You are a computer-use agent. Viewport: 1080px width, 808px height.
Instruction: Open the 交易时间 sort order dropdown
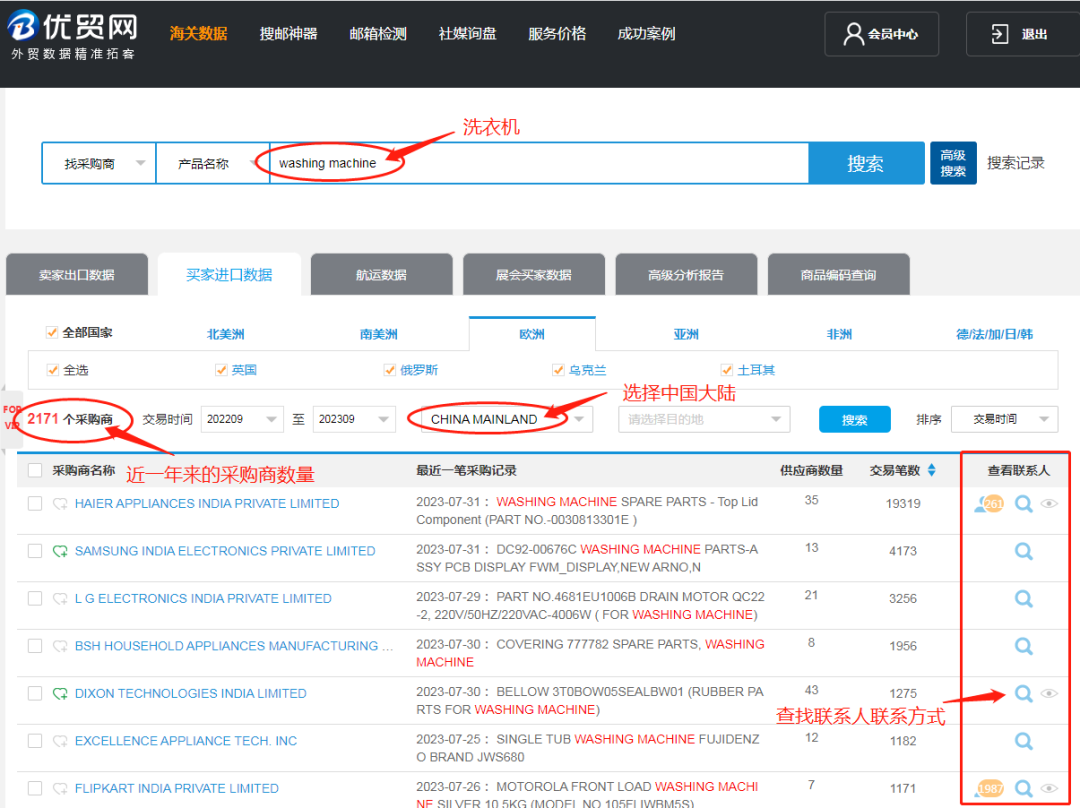(x=1003, y=419)
